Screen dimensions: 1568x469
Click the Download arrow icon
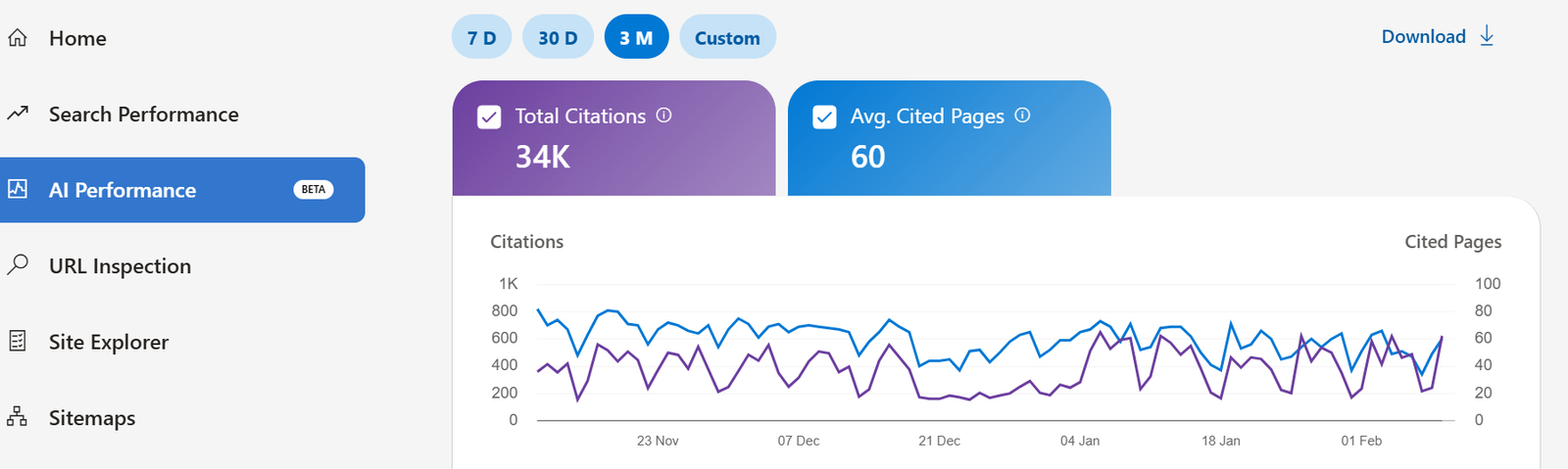(x=1487, y=36)
